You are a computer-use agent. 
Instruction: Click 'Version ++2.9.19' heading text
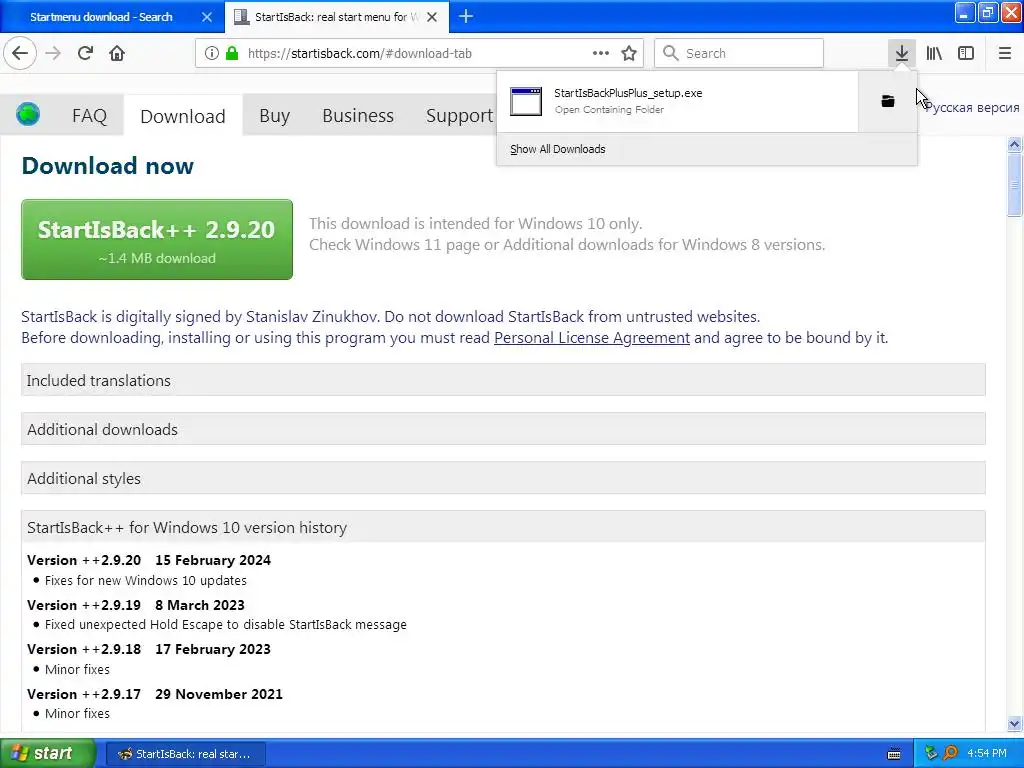tap(84, 605)
